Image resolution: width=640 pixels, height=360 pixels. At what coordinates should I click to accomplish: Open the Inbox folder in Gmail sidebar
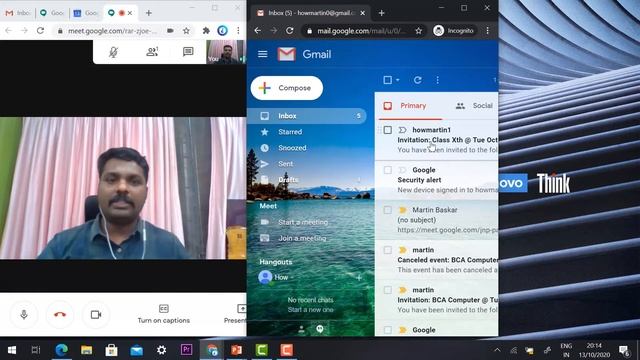click(307, 116)
